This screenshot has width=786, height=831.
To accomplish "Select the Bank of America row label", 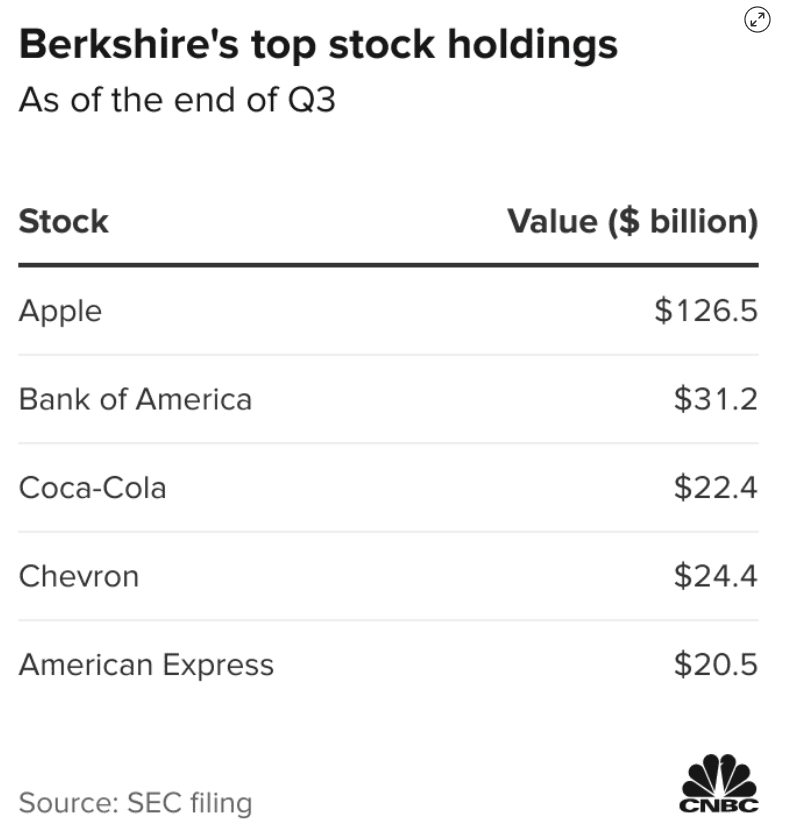I will [135, 399].
